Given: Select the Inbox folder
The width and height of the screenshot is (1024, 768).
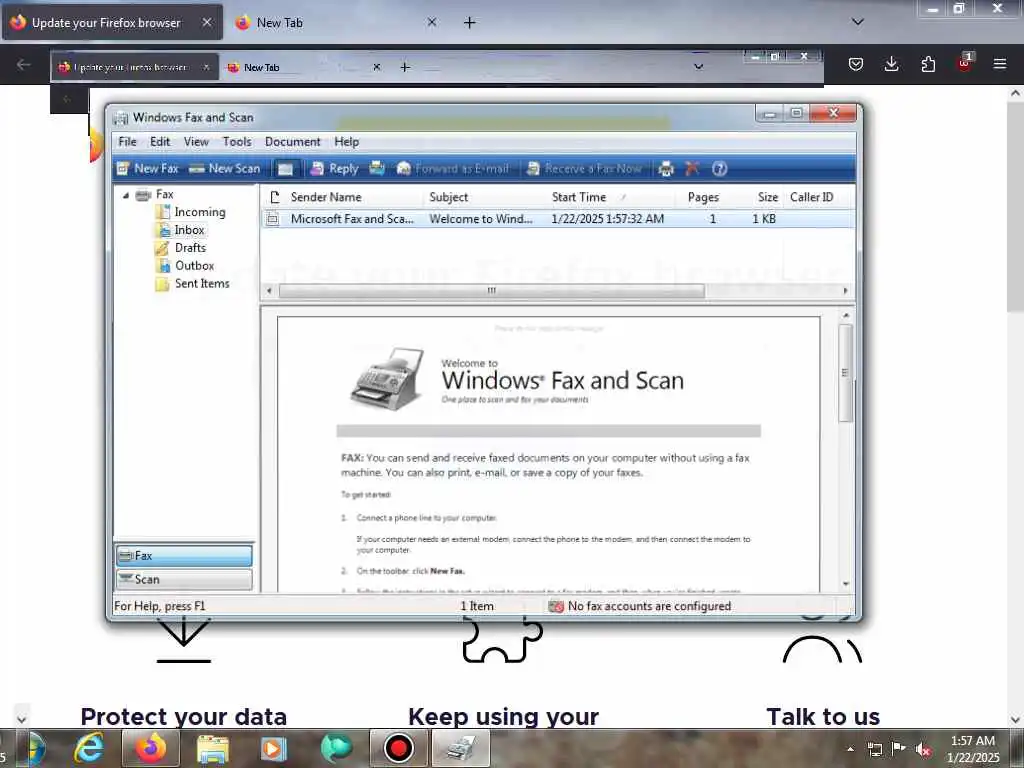Looking at the screenshot, I should (189, 230).
